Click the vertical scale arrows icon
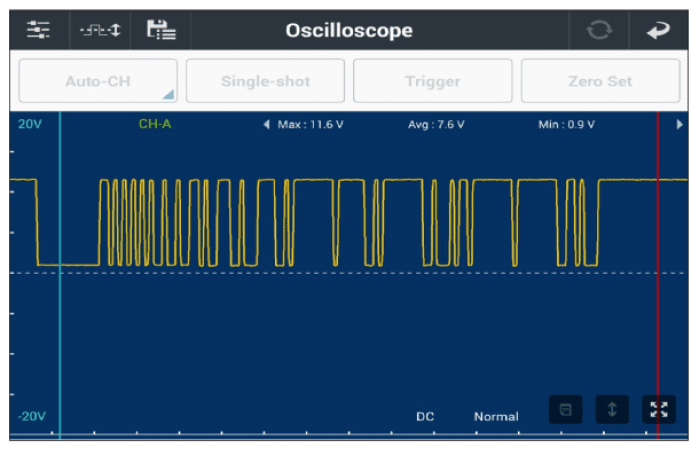Screen dimensions: 698x451 click(611, 409)
